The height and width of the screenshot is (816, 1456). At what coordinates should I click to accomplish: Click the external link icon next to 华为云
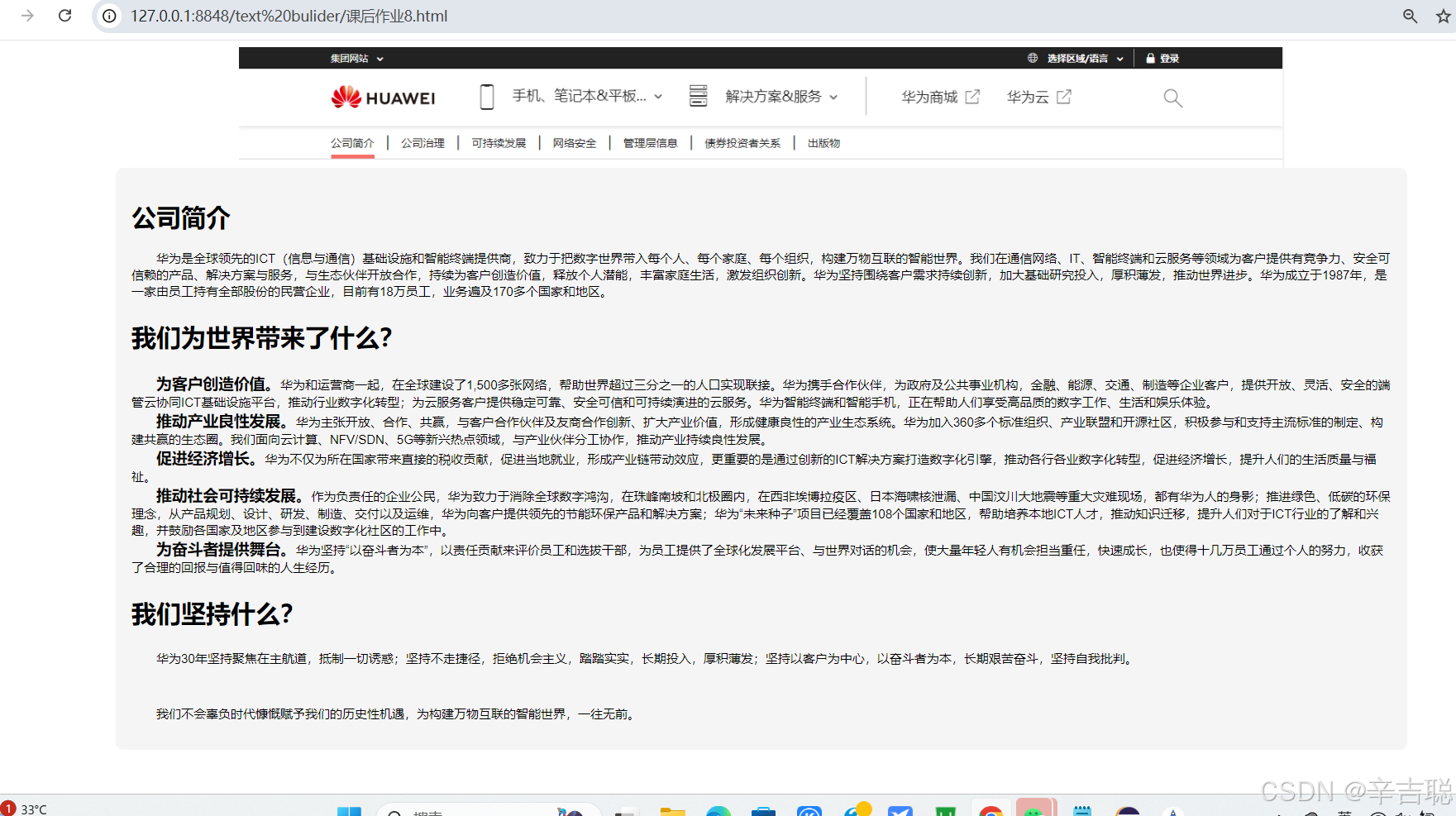tap(1064, 97)
